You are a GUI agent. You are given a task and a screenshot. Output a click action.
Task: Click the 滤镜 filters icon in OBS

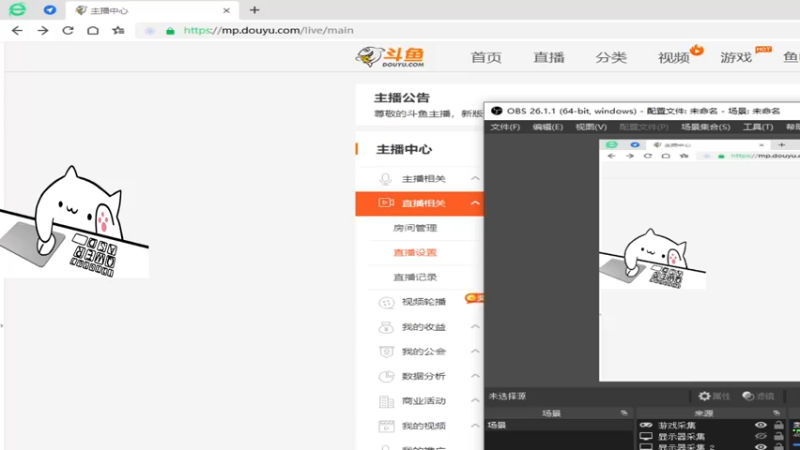pyautogui.click(x=748, y=396)
